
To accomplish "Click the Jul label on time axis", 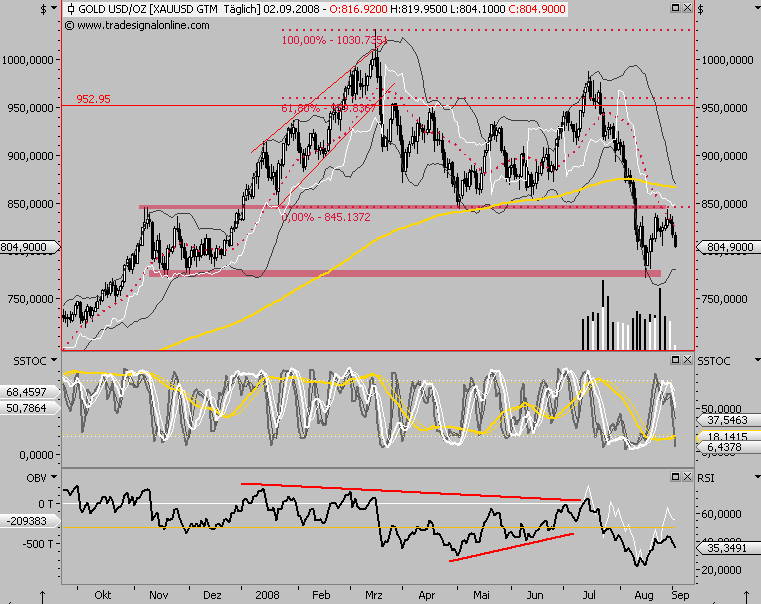I will [x=589, y=595].
